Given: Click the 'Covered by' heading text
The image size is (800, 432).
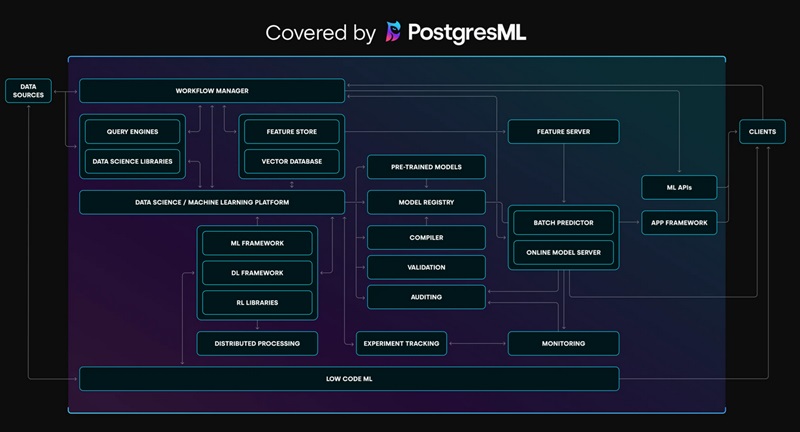Looking at the screenshot, I should (320, 33).
